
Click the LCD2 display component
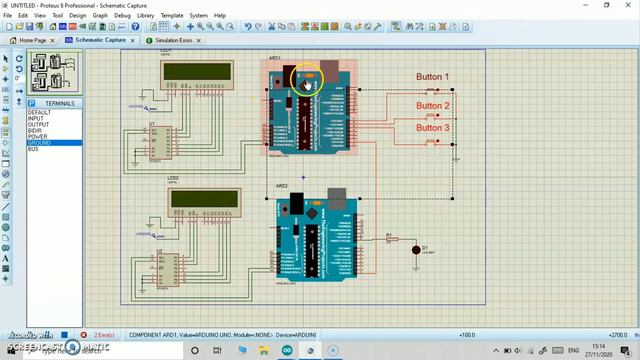204,203
